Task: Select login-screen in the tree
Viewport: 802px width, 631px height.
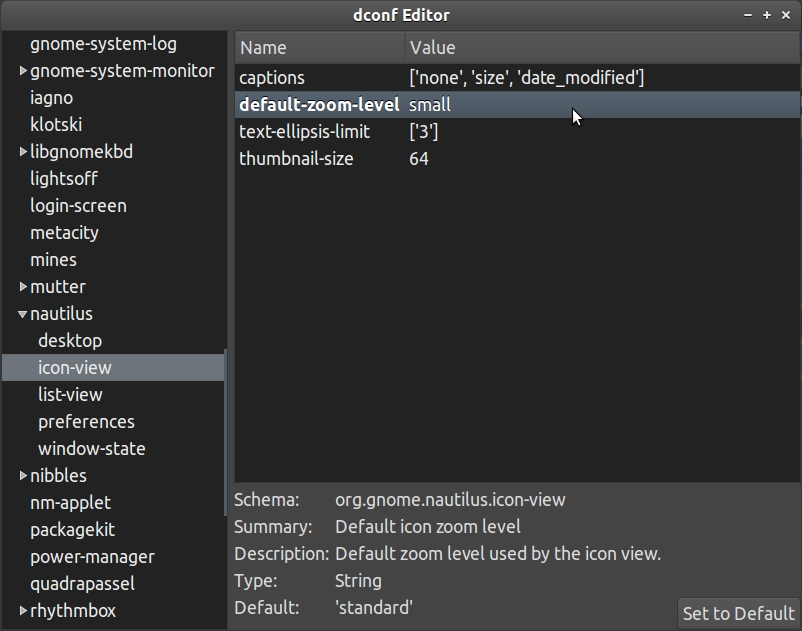Action: [x=78, y=206]
